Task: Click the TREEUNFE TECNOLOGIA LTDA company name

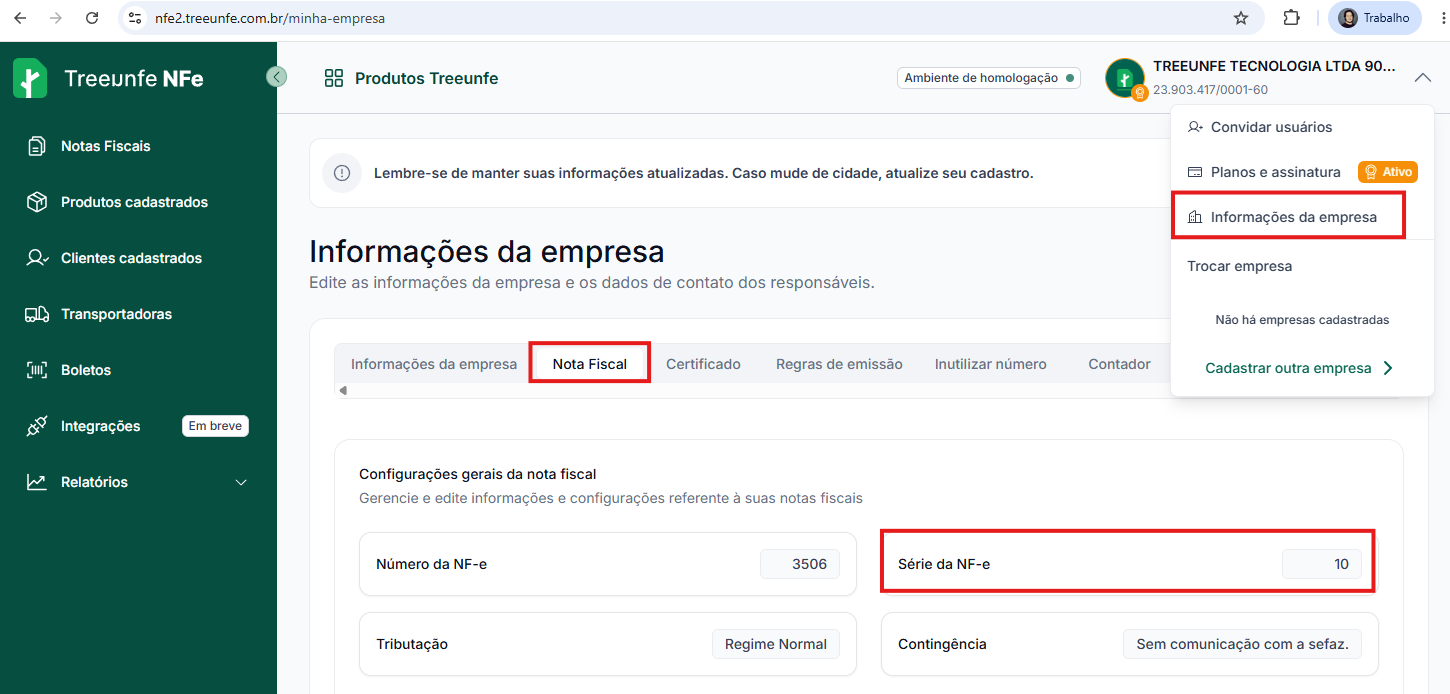Action: click(1274, 66)
